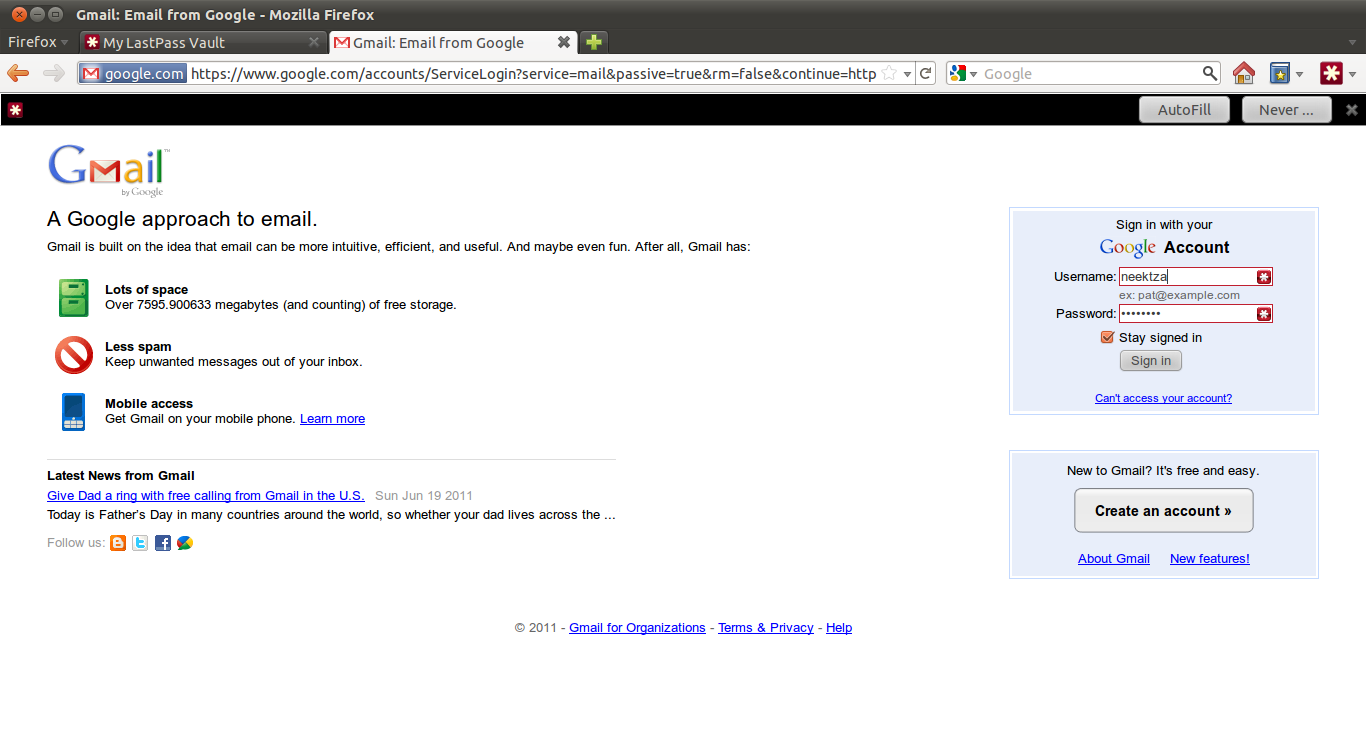The height and width of the screenshot is (744, 1366).
Task: Expand the bookmarks button dropdown arrow
Action: [1299, 74]
